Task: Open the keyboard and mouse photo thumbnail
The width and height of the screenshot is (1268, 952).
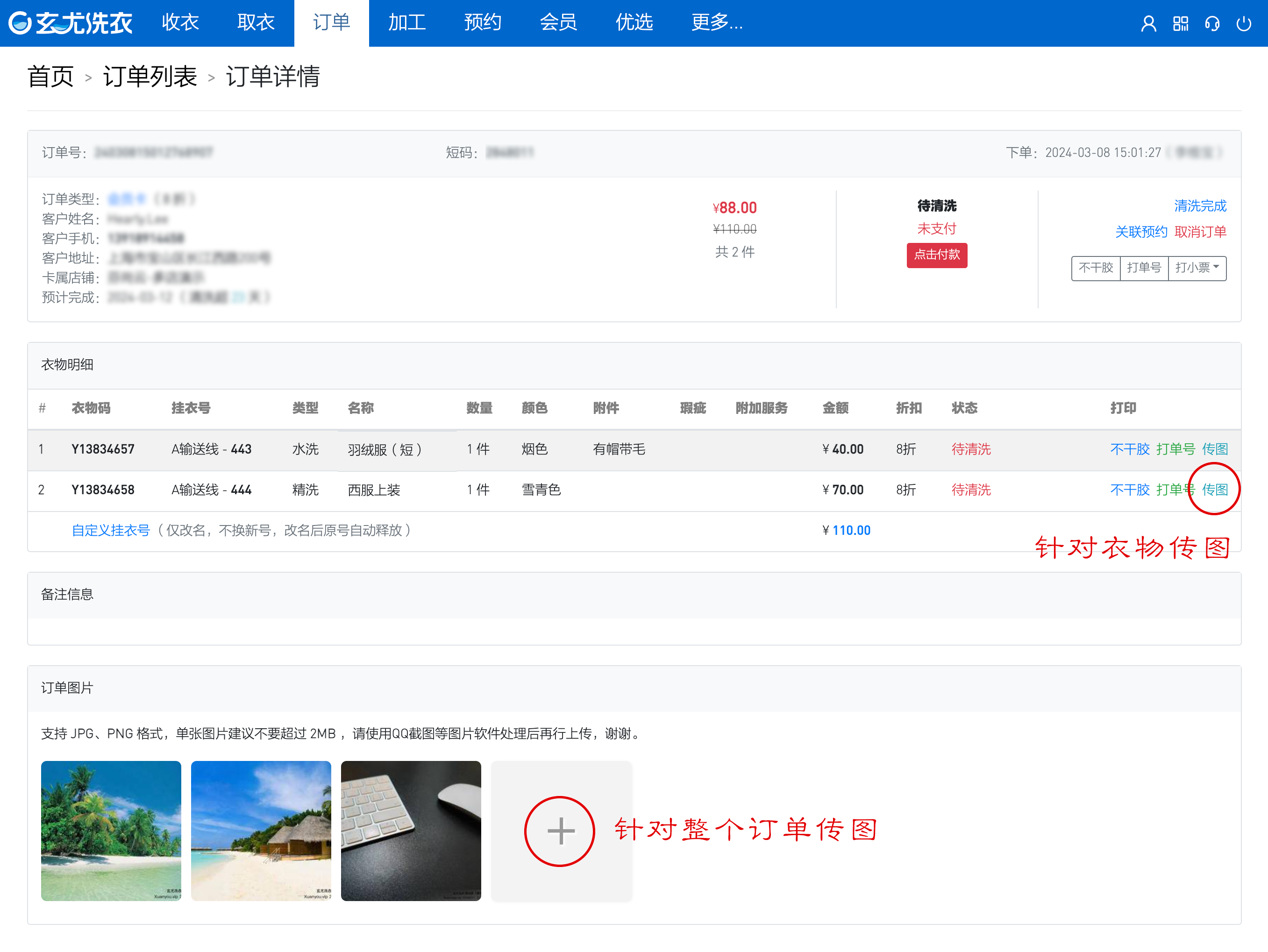Action: (x=410, y=831)
